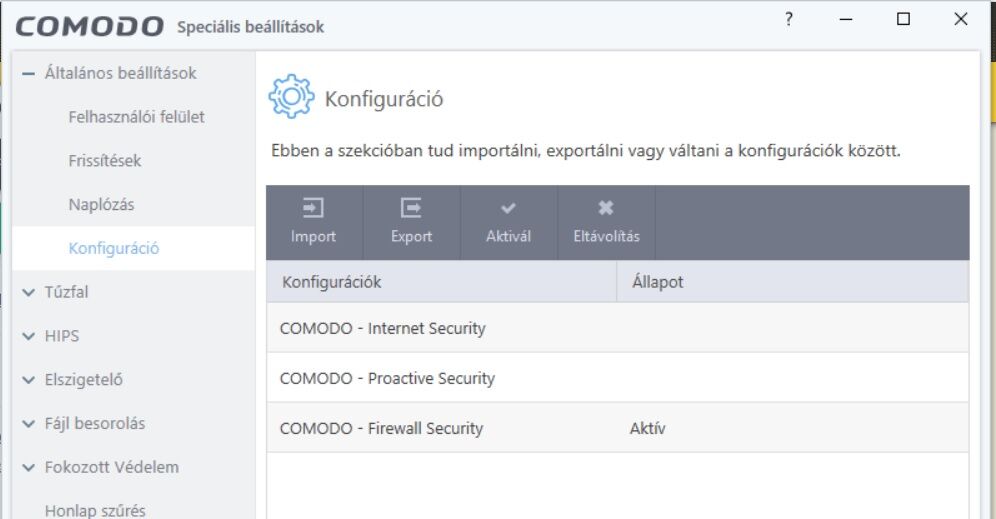Click the Aktív status cell

click(x=647, y=428)
